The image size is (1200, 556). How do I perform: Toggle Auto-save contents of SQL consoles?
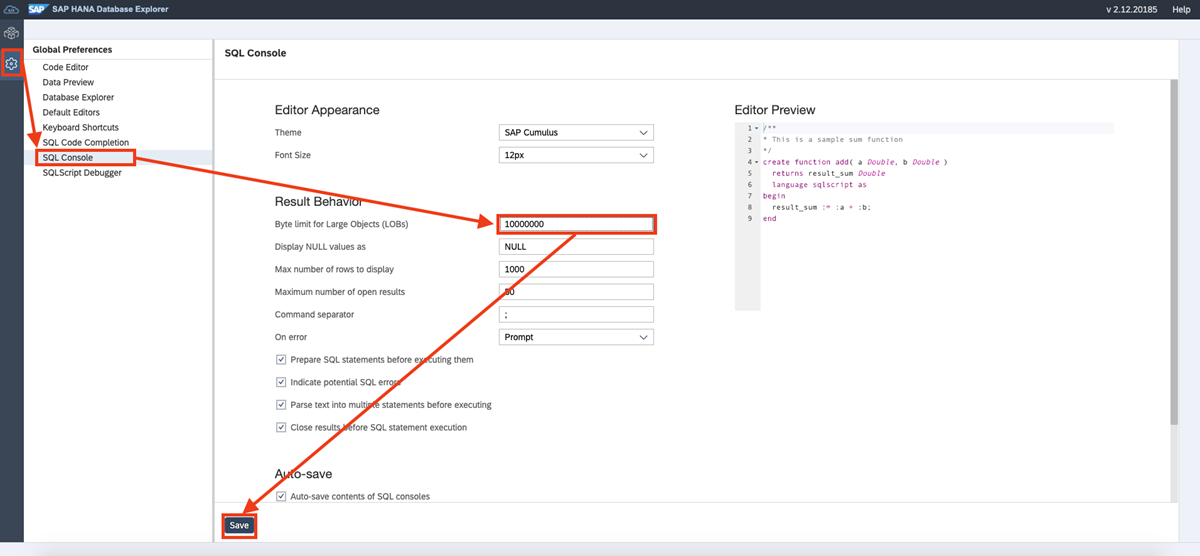coord(281,496)
